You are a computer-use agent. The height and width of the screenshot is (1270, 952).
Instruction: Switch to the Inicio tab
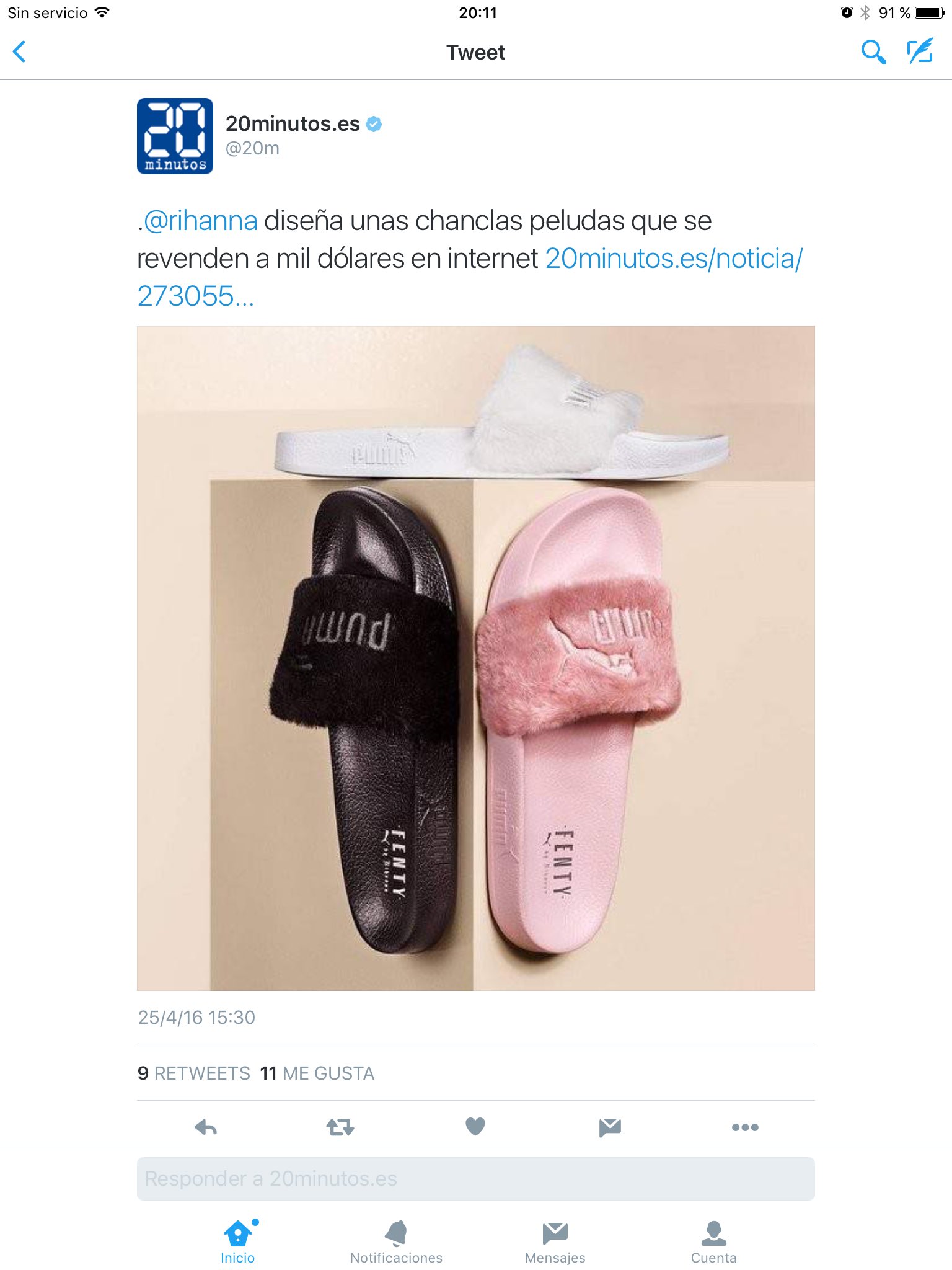click(x=238, y=1241)
